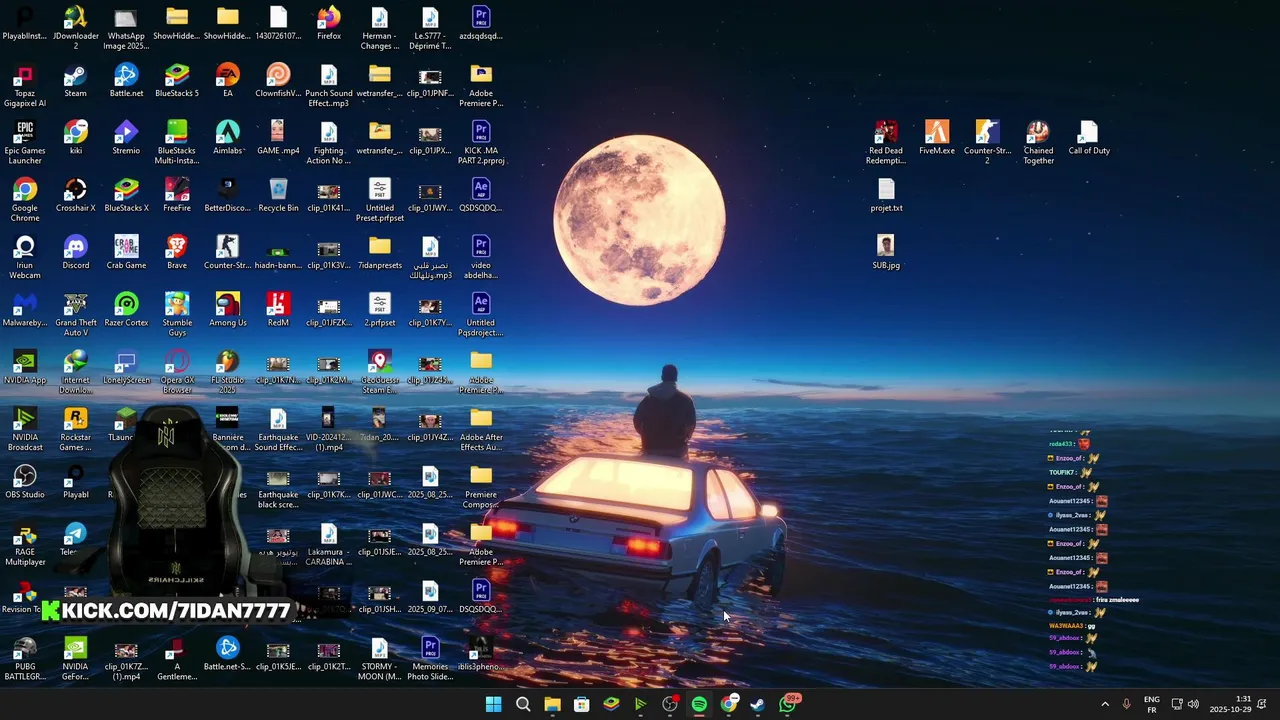Open the JDownloader 2 desktop shortcut
Screen dimensions: 1280x720
[75, 28]
